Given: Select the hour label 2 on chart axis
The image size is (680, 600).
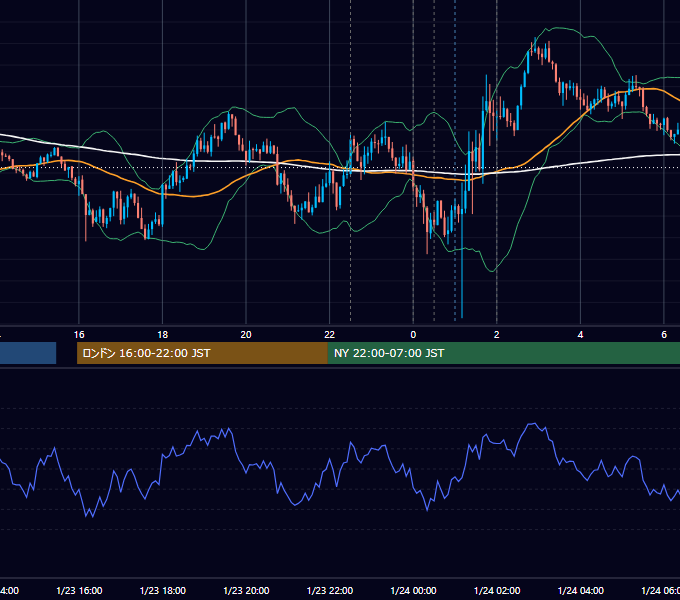Looking at the screenshot, I should coord(497,334).
